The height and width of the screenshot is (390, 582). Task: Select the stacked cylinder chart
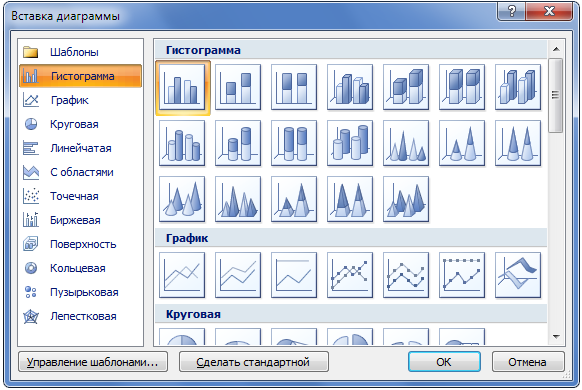click(238, 143)
